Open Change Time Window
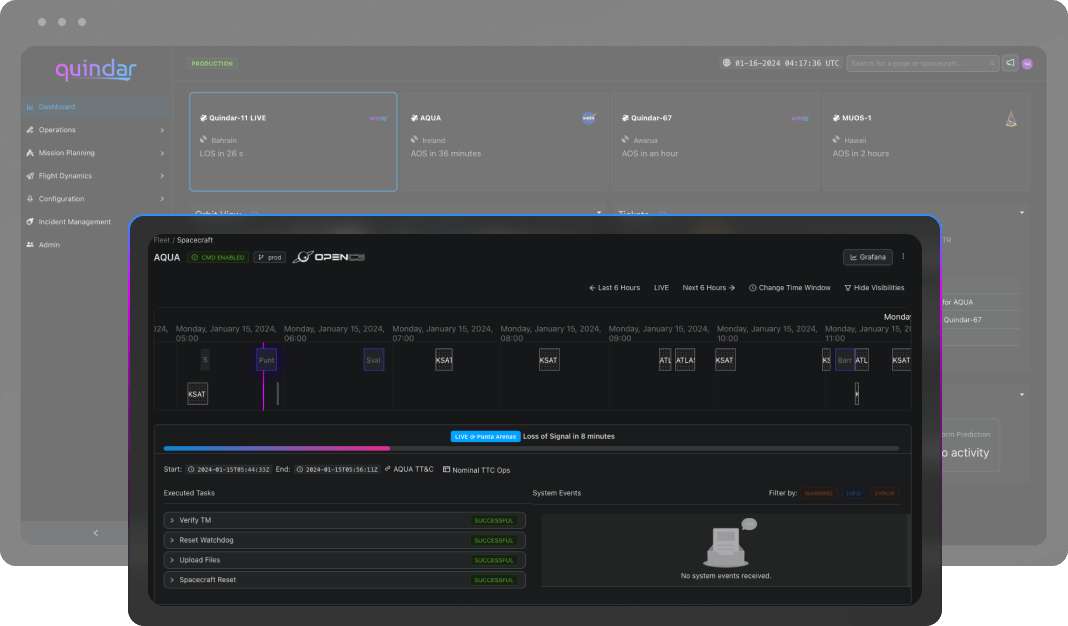Viewport: 1068px width, 626px height. [x=790, y=288]
